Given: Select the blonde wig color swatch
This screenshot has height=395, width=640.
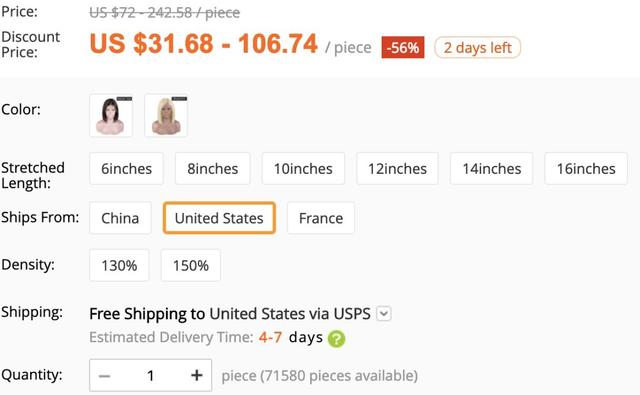Looking at the screenshot, I should tap(166, 115).
